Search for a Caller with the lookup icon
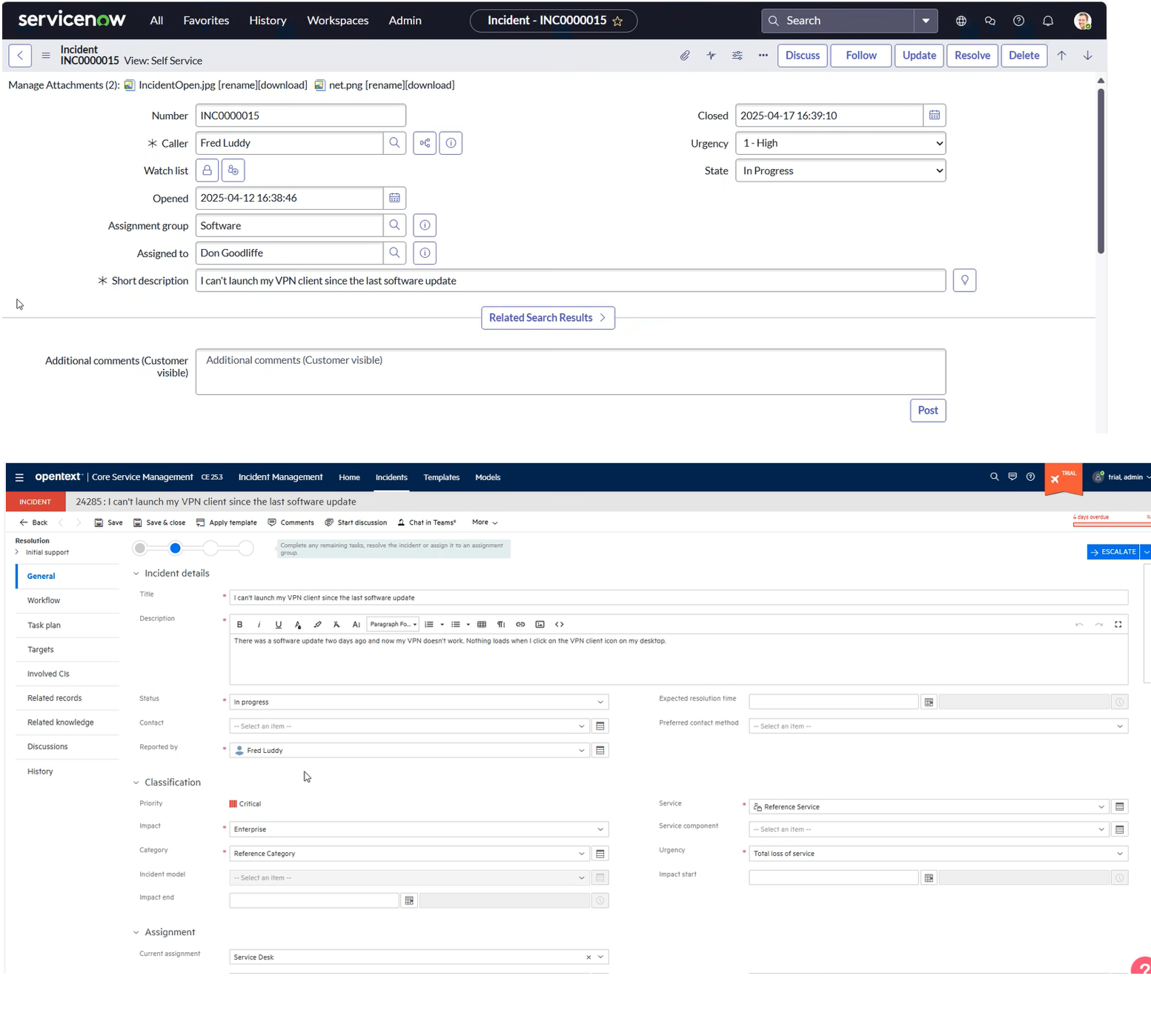The image size is (1151, 1036). (x=394, y=143)
